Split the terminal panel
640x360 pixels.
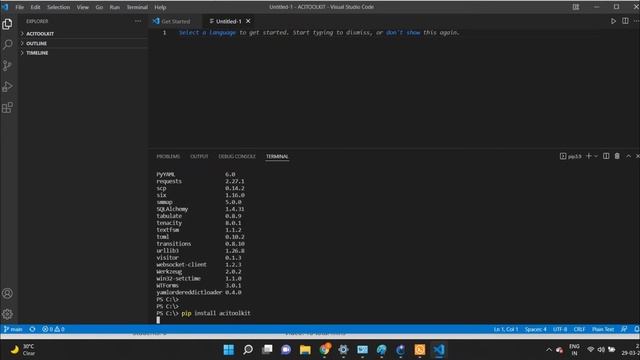coord(606,156)
